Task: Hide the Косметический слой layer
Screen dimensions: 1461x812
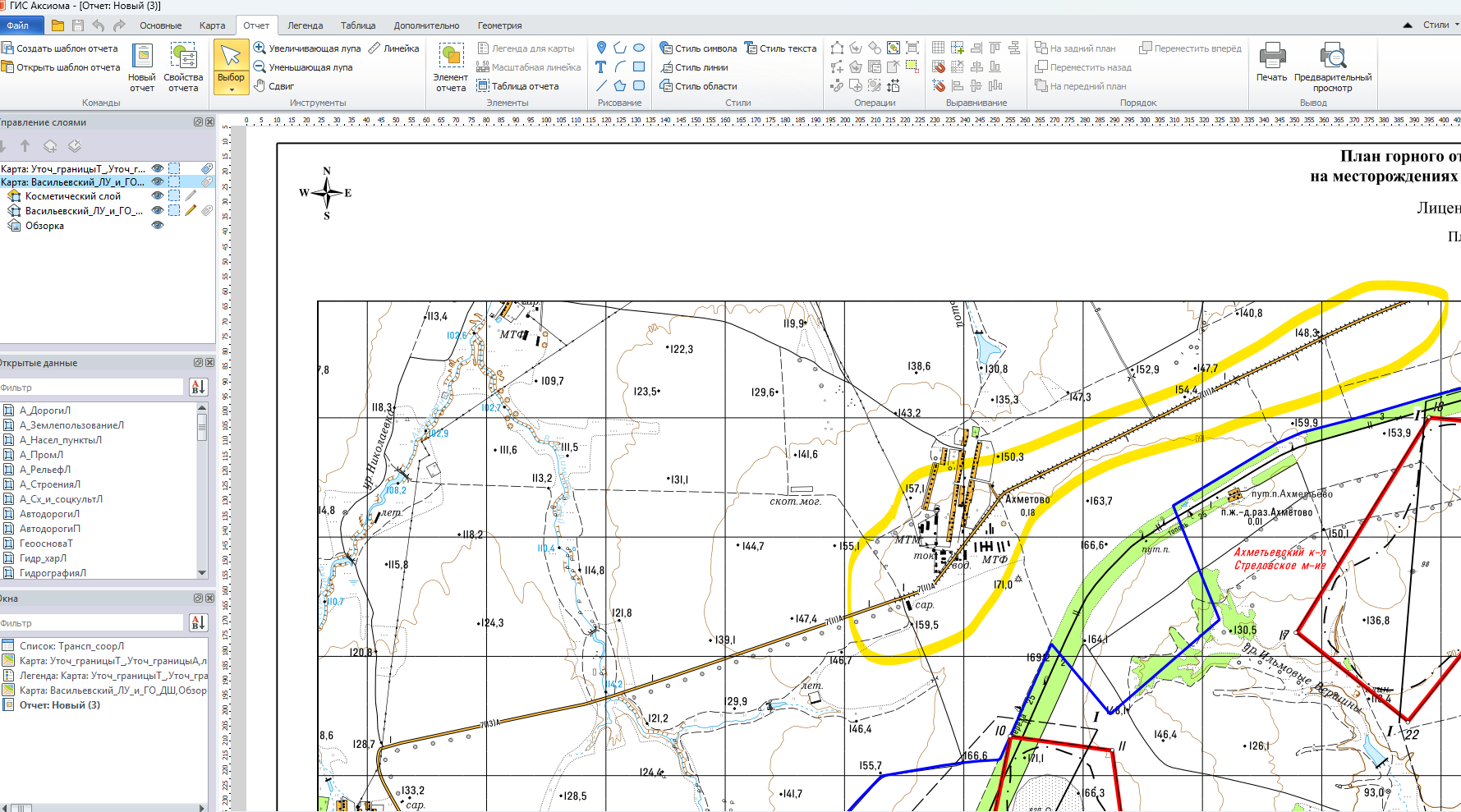Action: pos(158,196)
